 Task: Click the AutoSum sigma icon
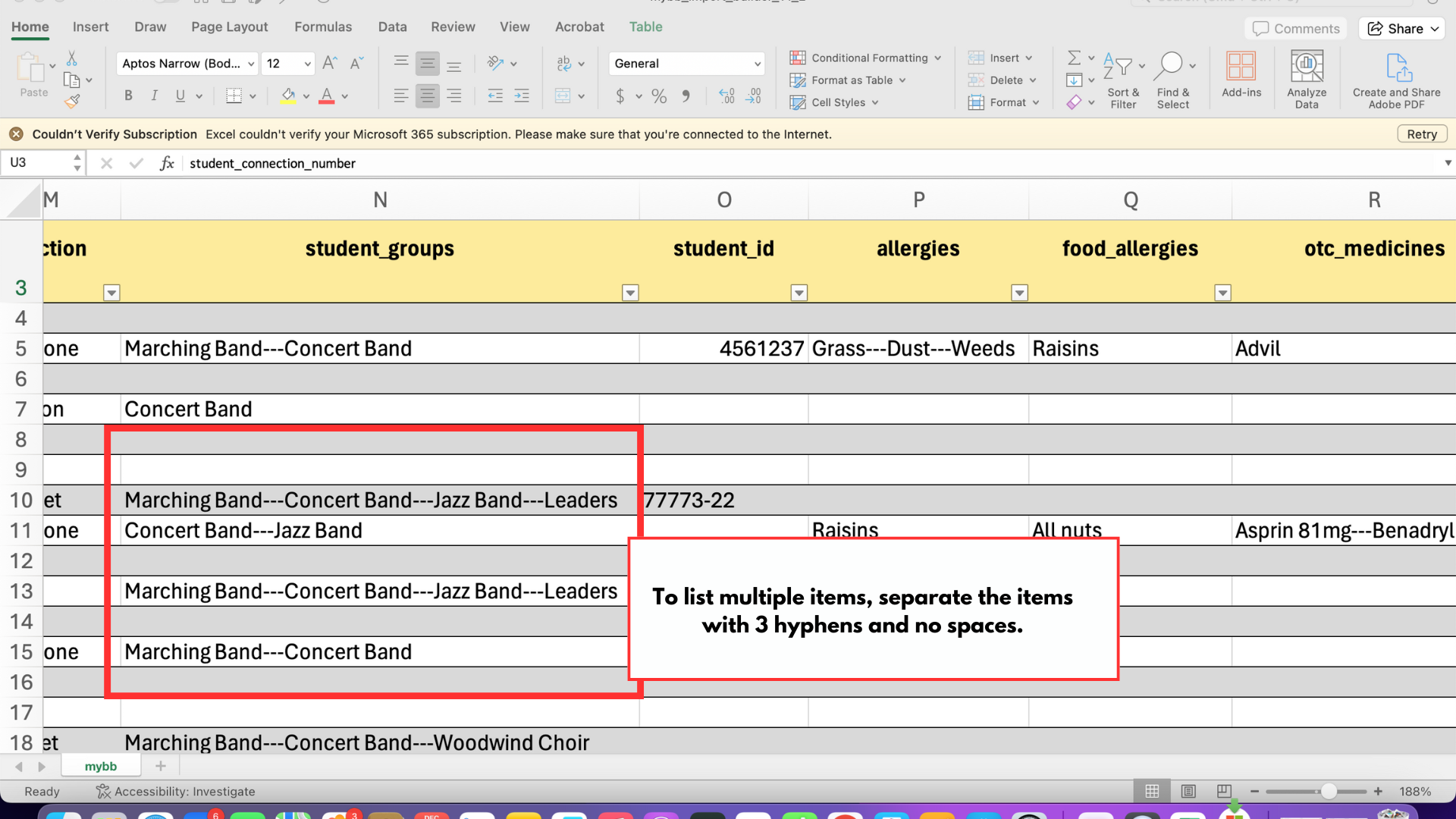pyautogui.click(x=1074, y=58)
